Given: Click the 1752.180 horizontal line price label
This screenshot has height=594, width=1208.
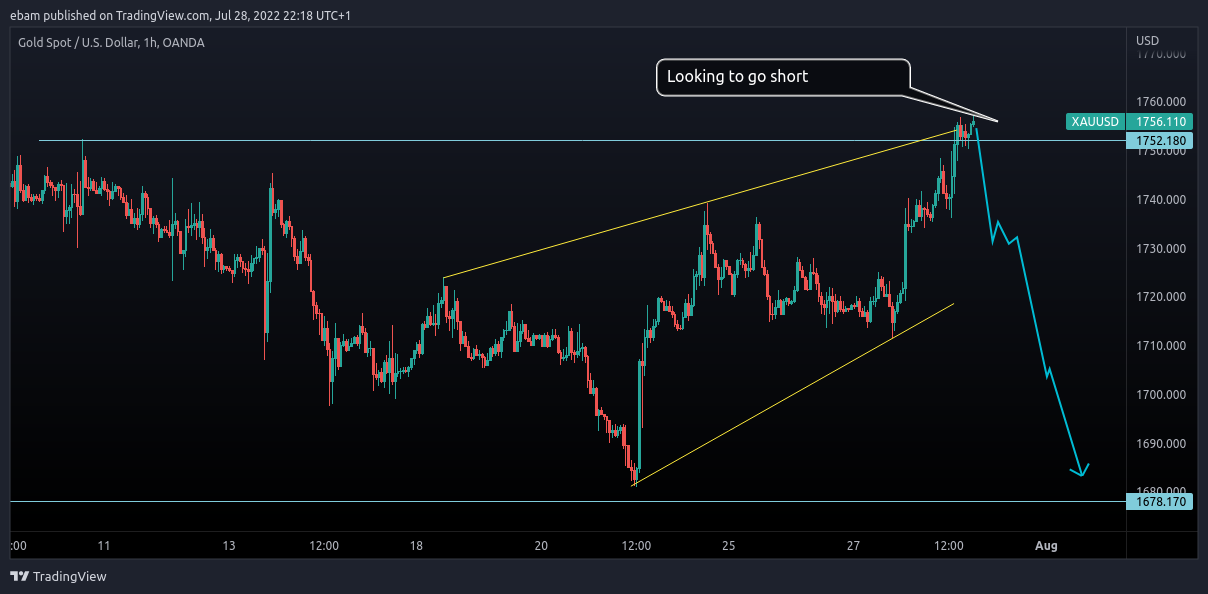Looking at the screenshot, I should pos(1161,141).
